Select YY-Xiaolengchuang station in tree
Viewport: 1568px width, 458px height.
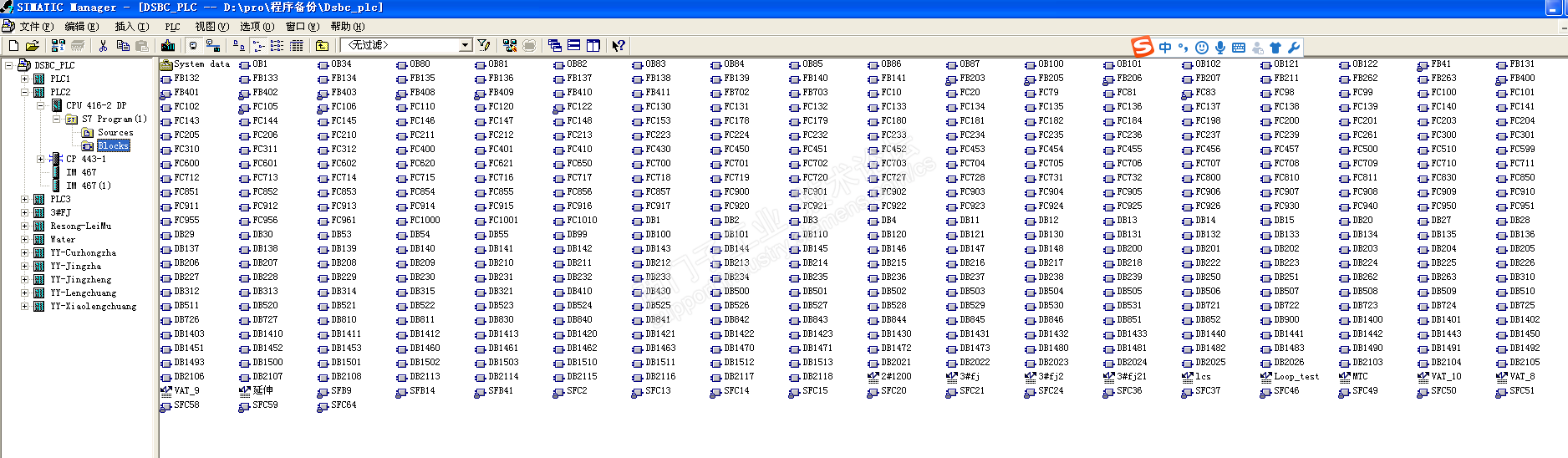click(x=93, y=306)
